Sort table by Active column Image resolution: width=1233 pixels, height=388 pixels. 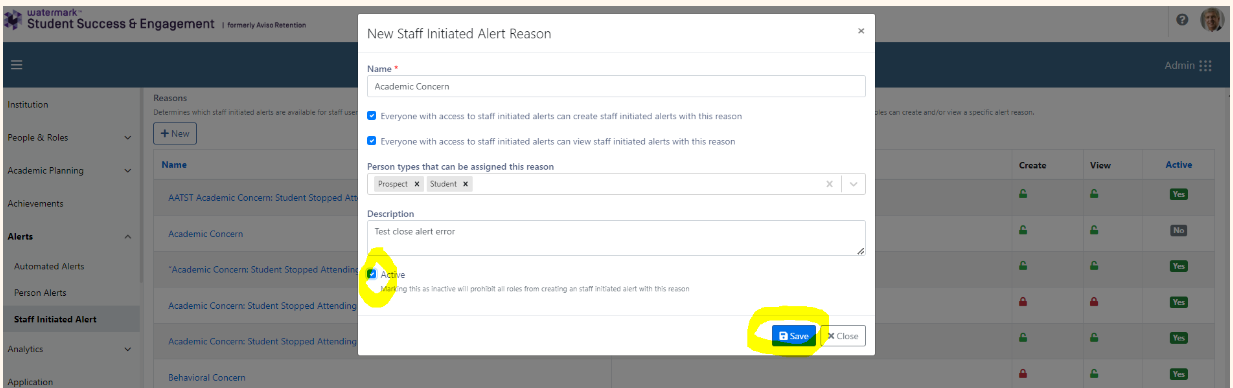pyautogui.click(x=1179, y=165)
